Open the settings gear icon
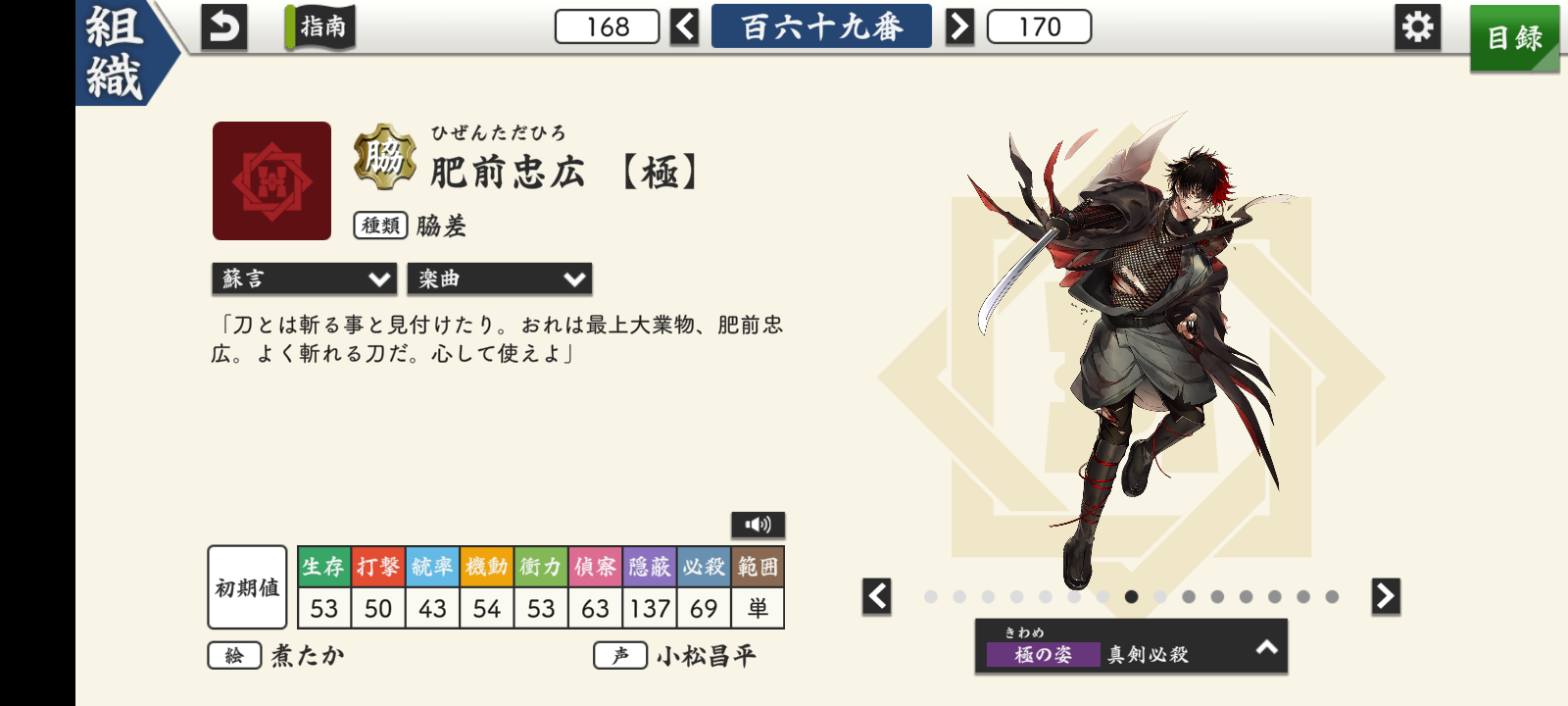This screenshot has height=706, width=1568. [1417, 27]
